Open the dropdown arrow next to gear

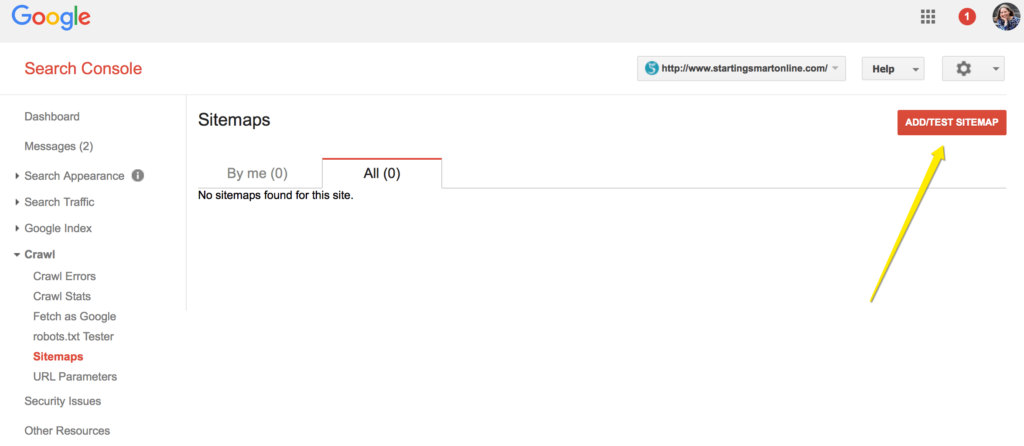[995, 69]
